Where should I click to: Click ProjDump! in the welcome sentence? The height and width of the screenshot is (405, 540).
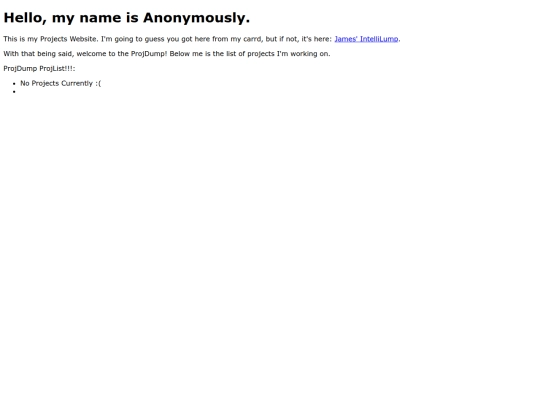[149, 54]
